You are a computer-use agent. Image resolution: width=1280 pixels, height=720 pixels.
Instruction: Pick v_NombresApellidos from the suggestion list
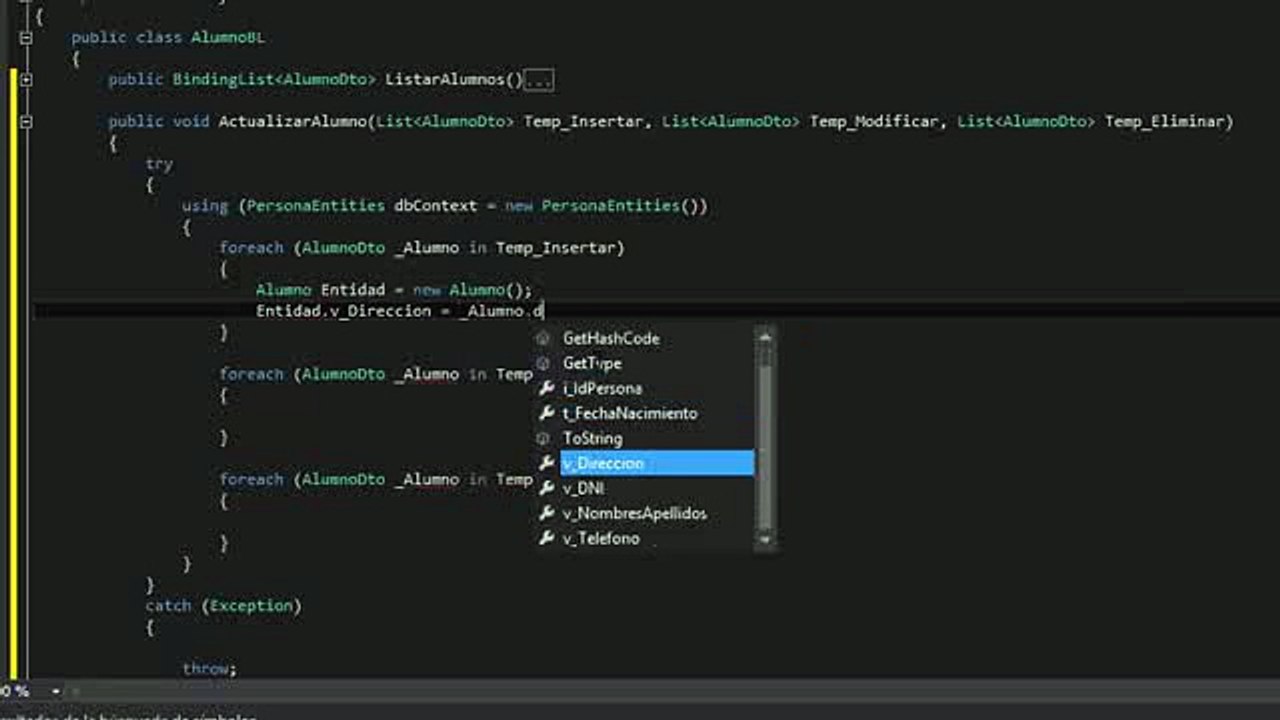click(x=634, y=513)
